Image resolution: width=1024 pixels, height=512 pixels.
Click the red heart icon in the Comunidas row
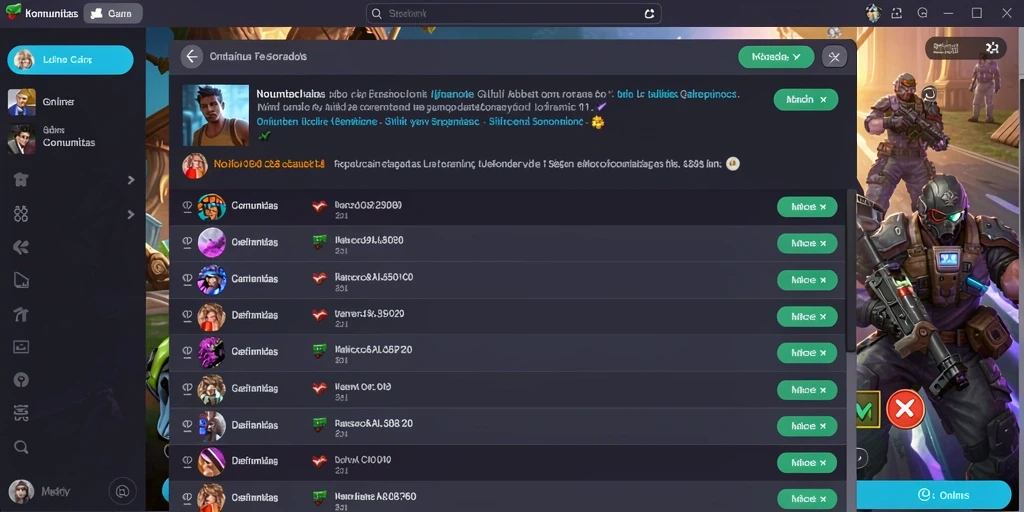point(319,206)
